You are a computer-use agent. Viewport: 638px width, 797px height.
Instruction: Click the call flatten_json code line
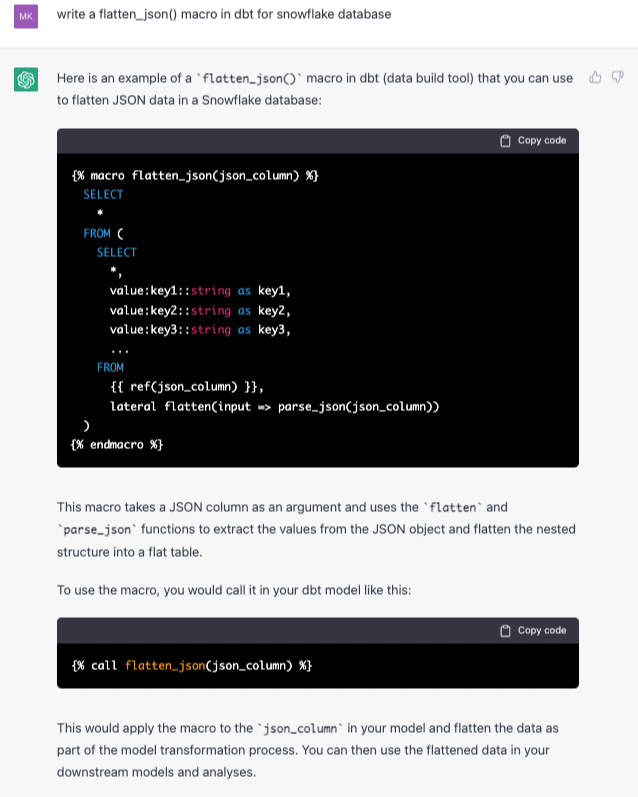pyautogui.click(x=192, y=665)
